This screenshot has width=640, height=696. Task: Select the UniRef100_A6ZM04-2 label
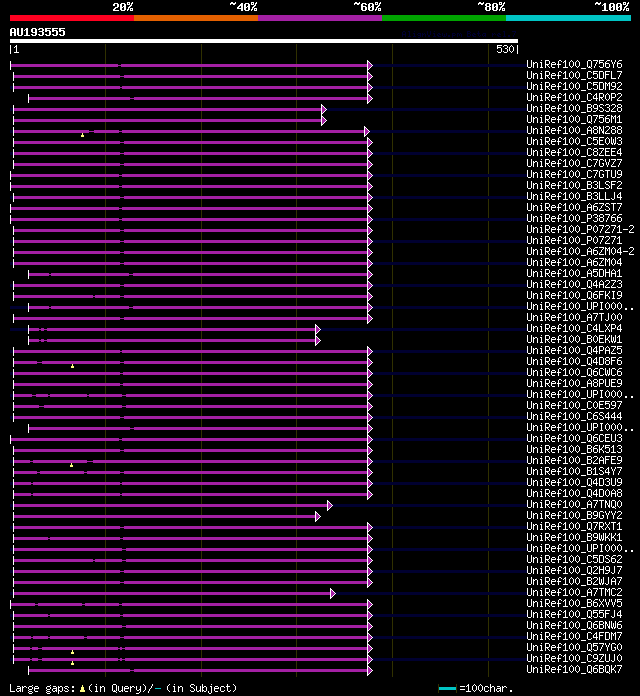click(x=581, y=251)
